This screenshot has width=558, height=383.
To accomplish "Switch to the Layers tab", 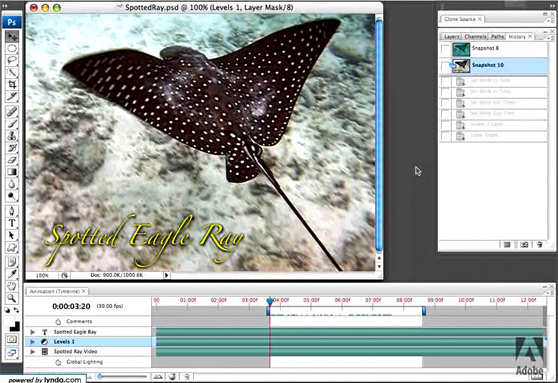I will tap(452, 37).
